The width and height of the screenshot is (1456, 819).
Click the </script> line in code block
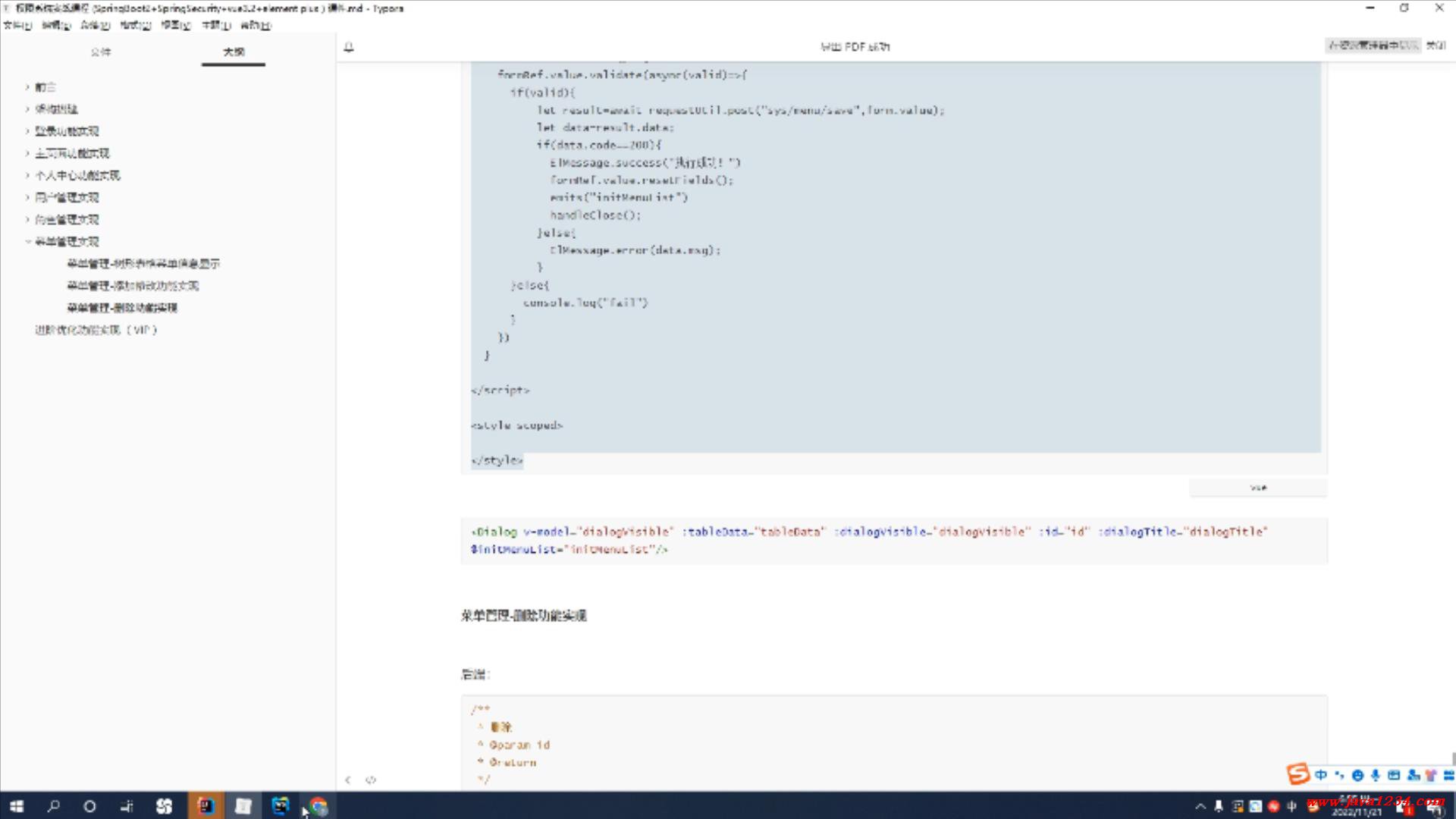click(500, 390)
